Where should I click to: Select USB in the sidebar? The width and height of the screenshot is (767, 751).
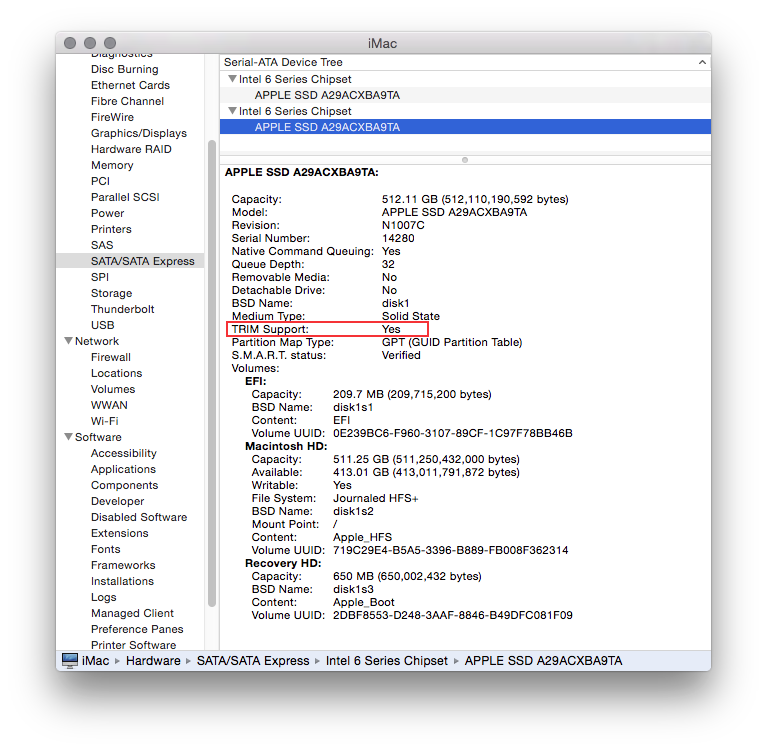[102, 325]
